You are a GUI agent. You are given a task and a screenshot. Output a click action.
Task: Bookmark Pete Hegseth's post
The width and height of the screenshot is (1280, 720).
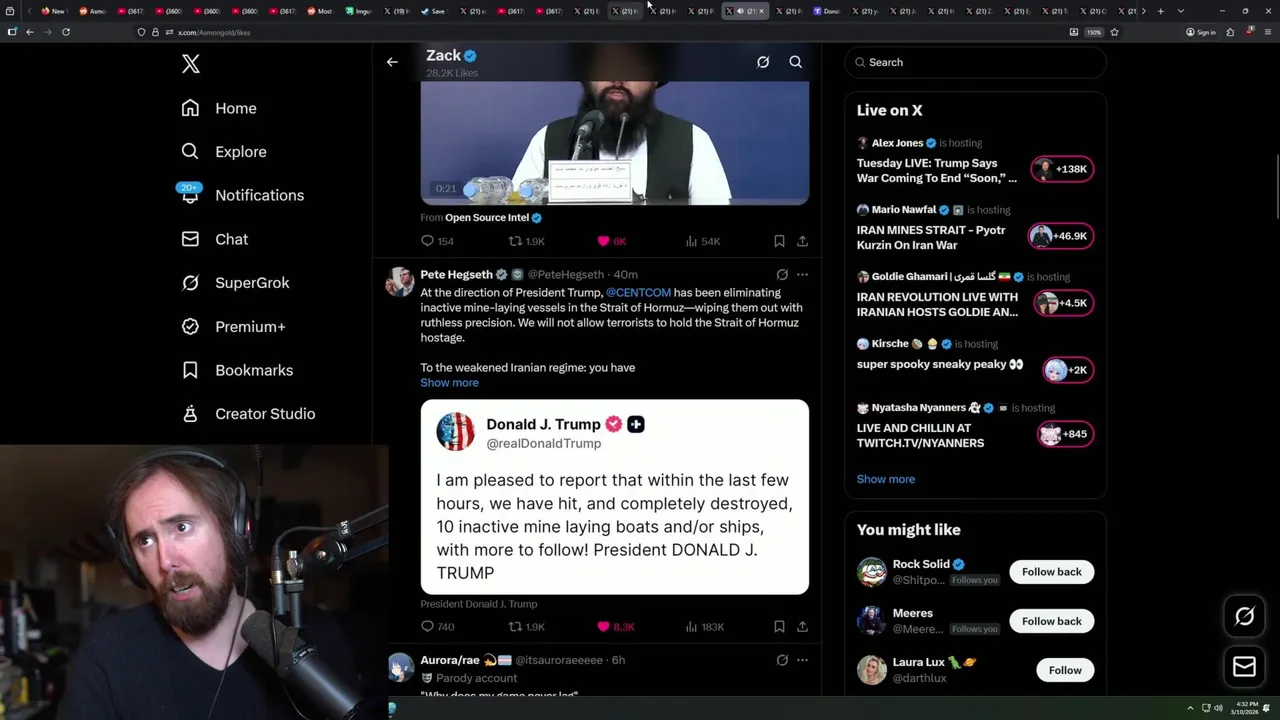tap(779, 627)
